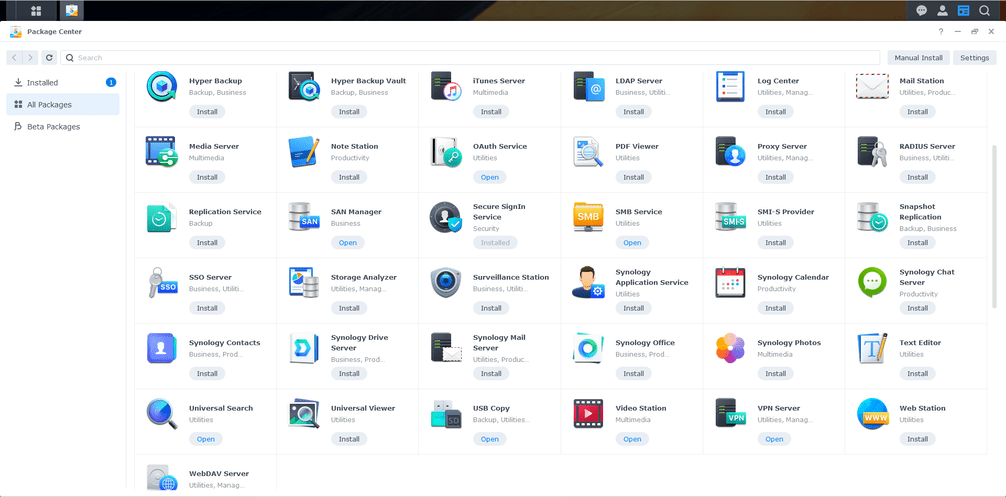Click the SMB Service icon

coord(588,217)
